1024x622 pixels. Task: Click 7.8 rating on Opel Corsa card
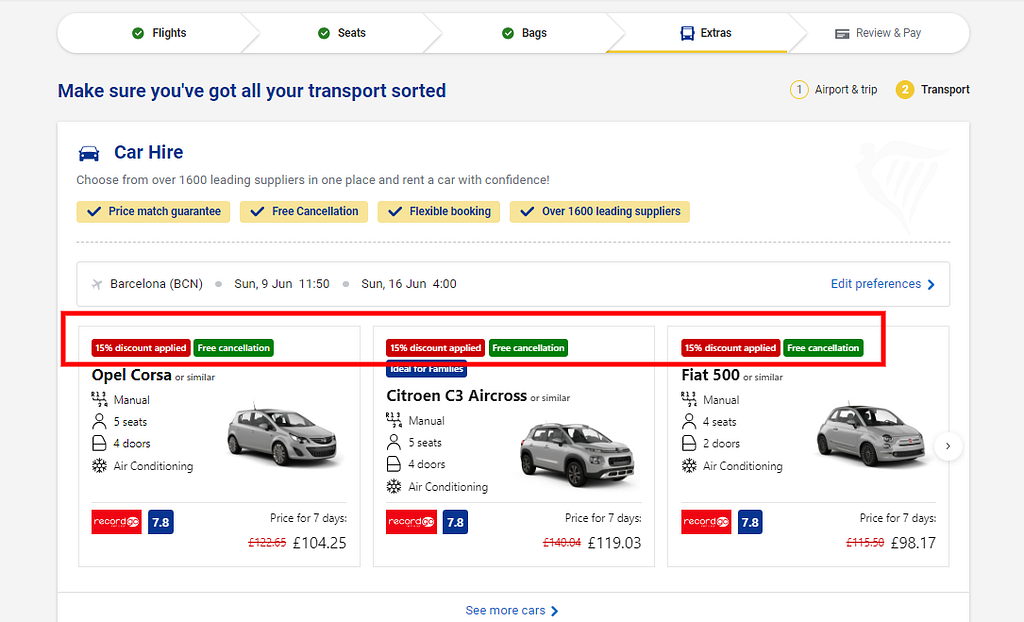pyautogui.click(x=161, y=522)
